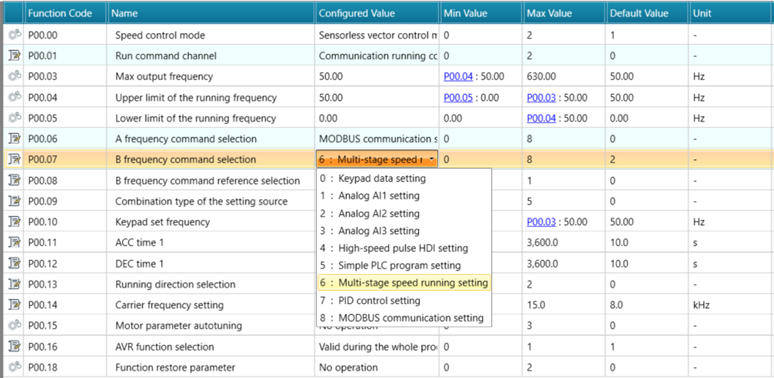Select the DEC time 1 name cell

211,264
